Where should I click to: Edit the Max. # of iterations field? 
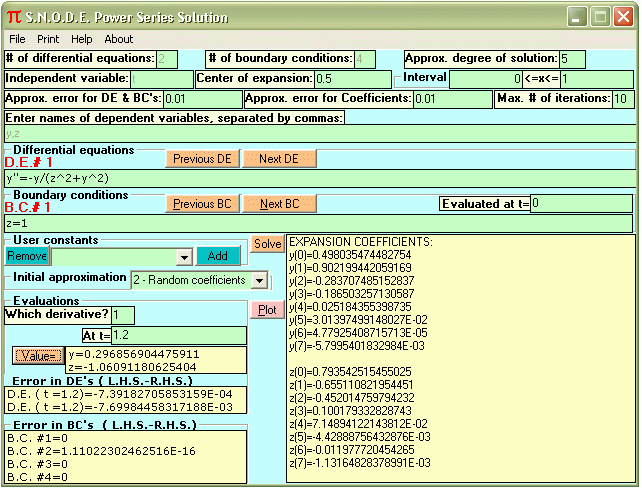point(621,99)
